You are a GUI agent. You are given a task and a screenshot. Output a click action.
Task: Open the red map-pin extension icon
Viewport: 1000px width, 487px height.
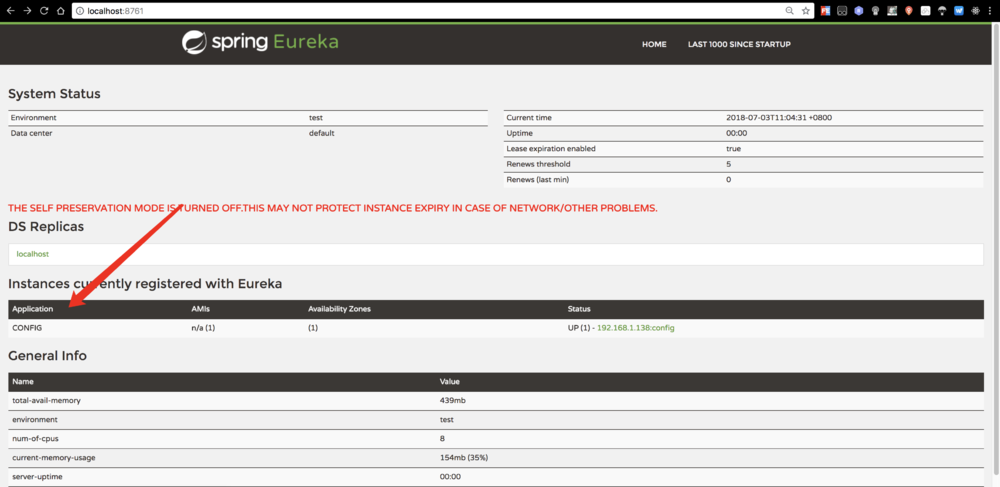tap(909, 11)
